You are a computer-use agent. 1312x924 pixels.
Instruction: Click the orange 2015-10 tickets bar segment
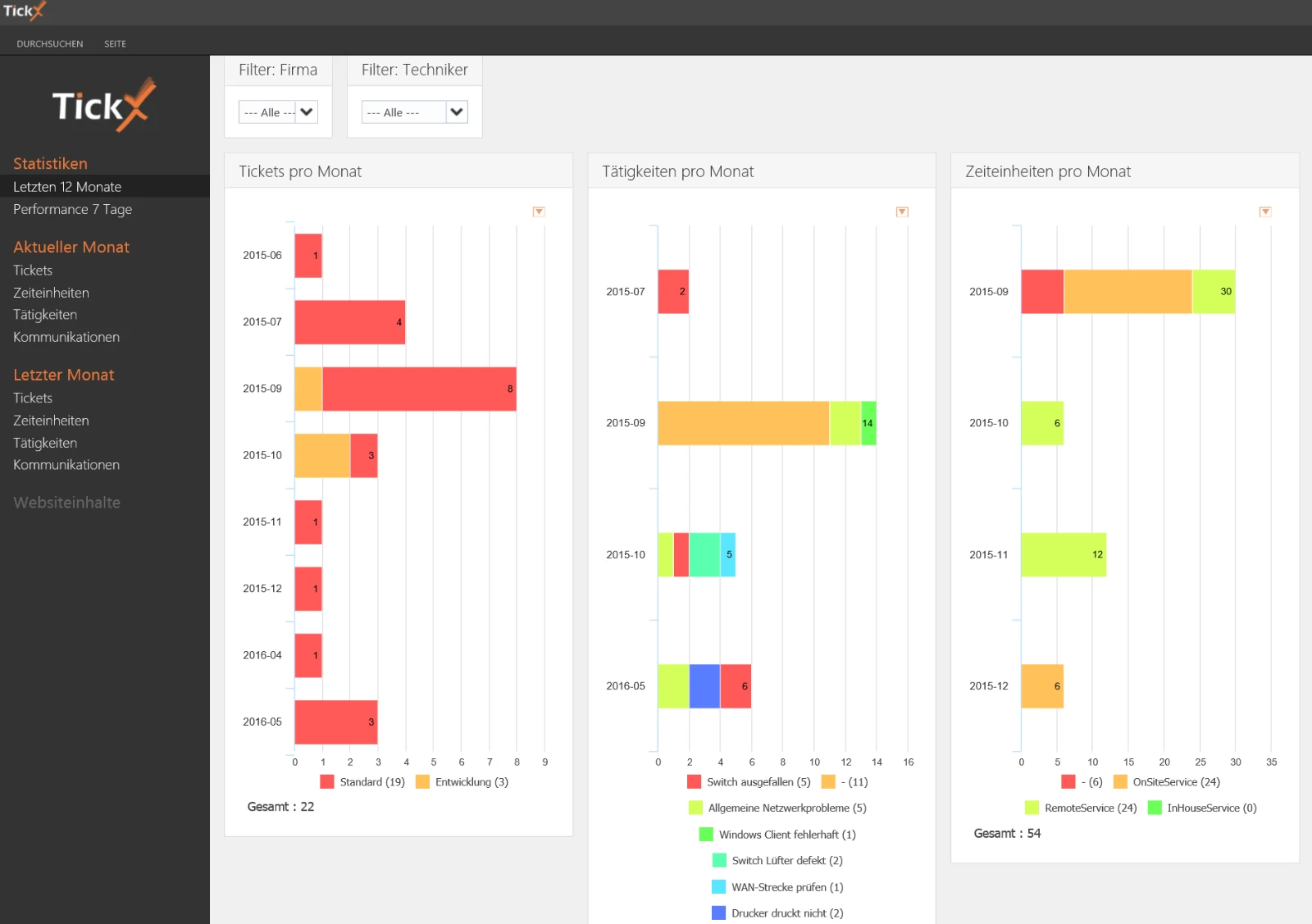click(x=322, y=456)
